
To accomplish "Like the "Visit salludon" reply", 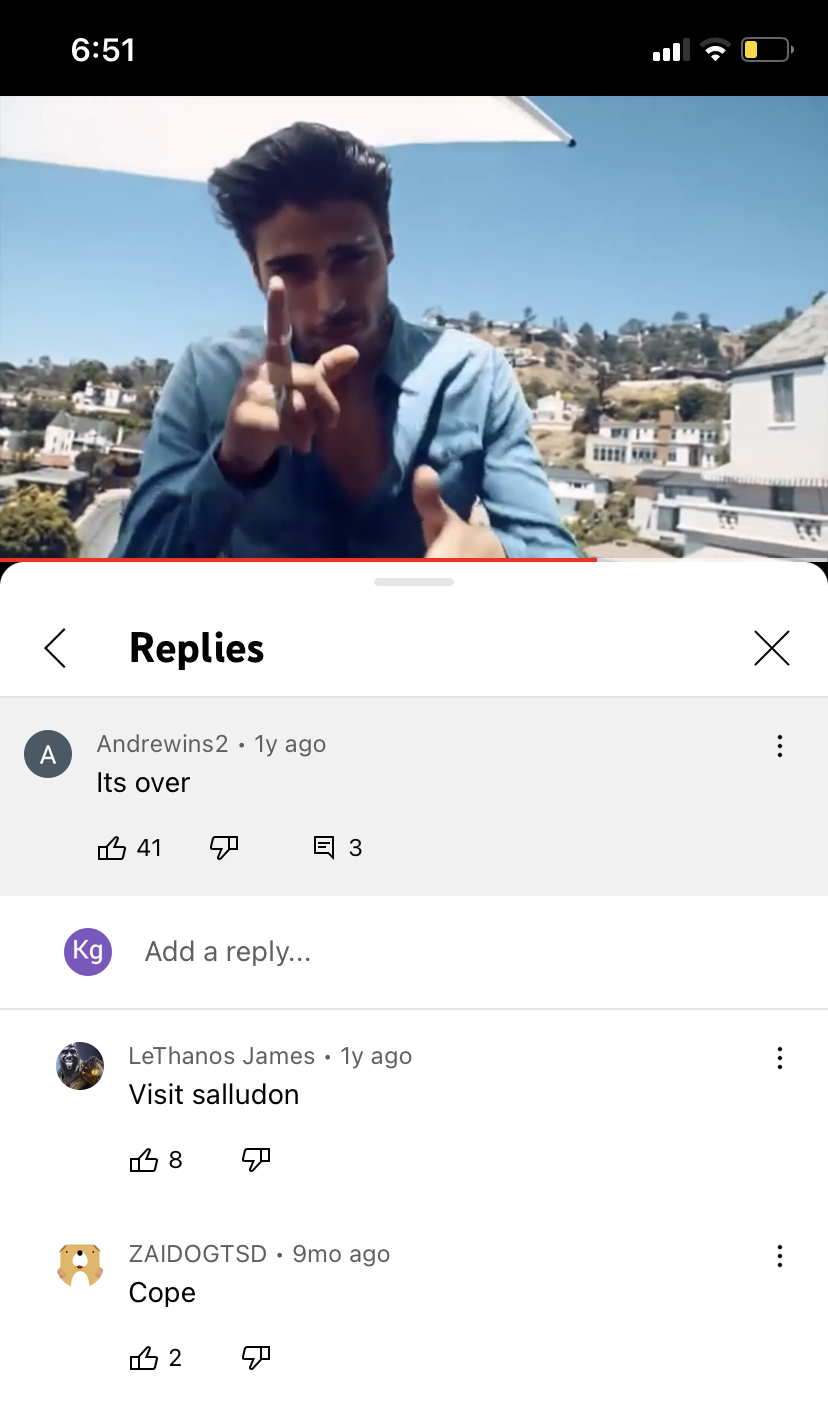I will click(143, 1160).
